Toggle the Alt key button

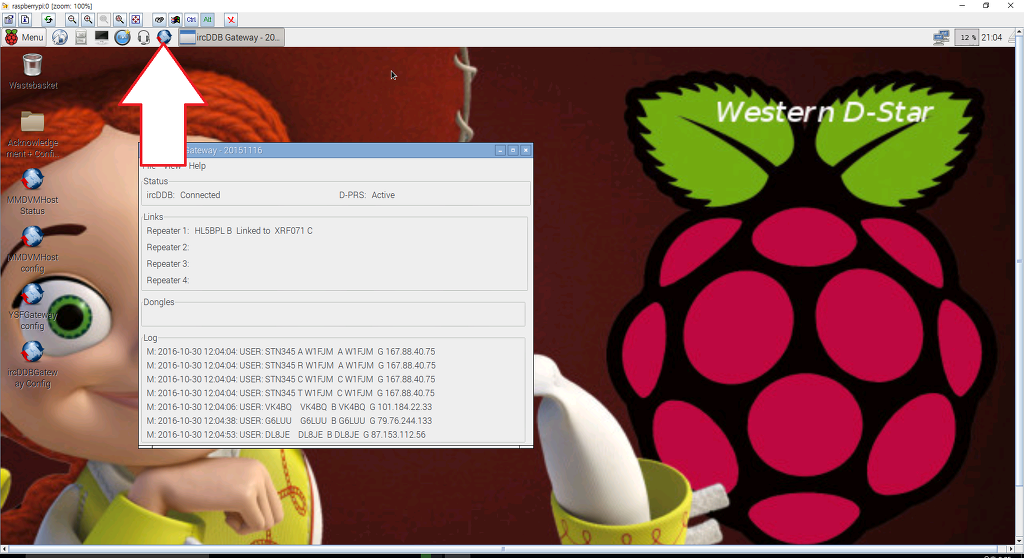[207, 20]
